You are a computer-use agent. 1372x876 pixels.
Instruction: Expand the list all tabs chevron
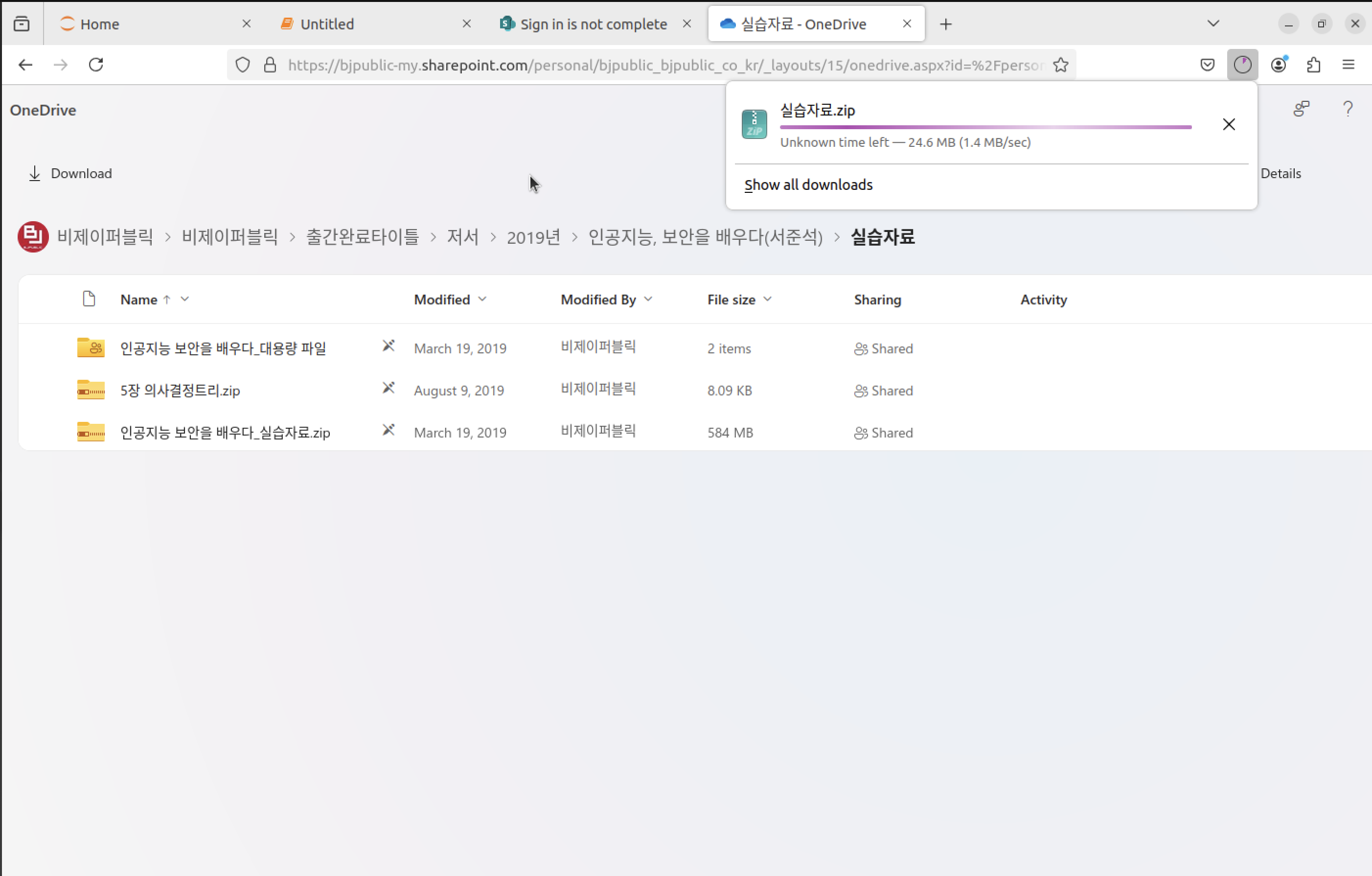1213,23
